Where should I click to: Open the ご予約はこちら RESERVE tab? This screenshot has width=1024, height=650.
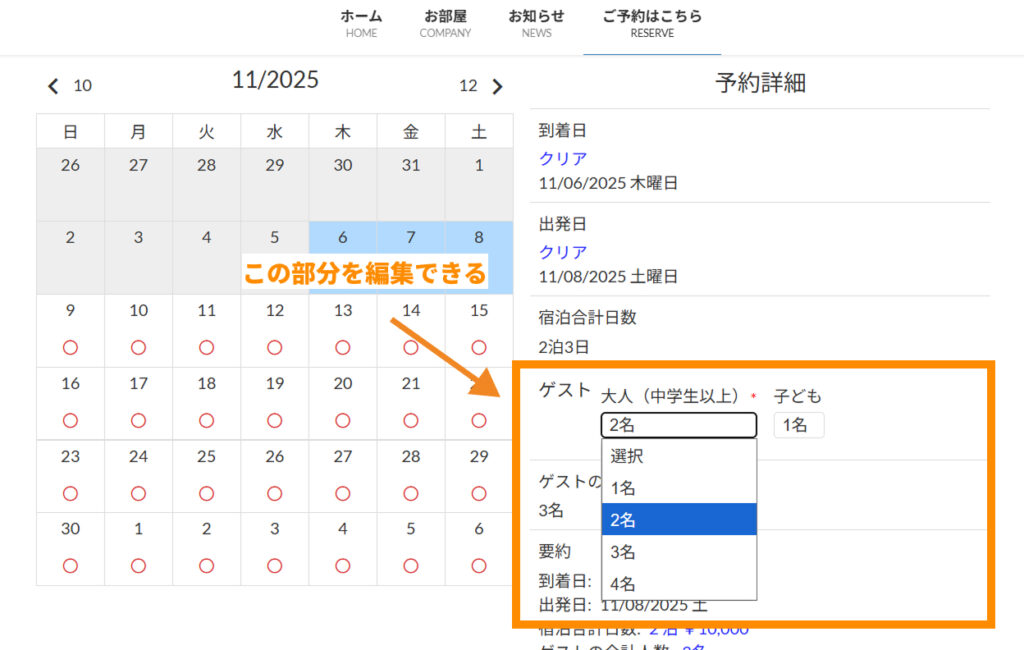pyautogui.click(x=652, y=24)
